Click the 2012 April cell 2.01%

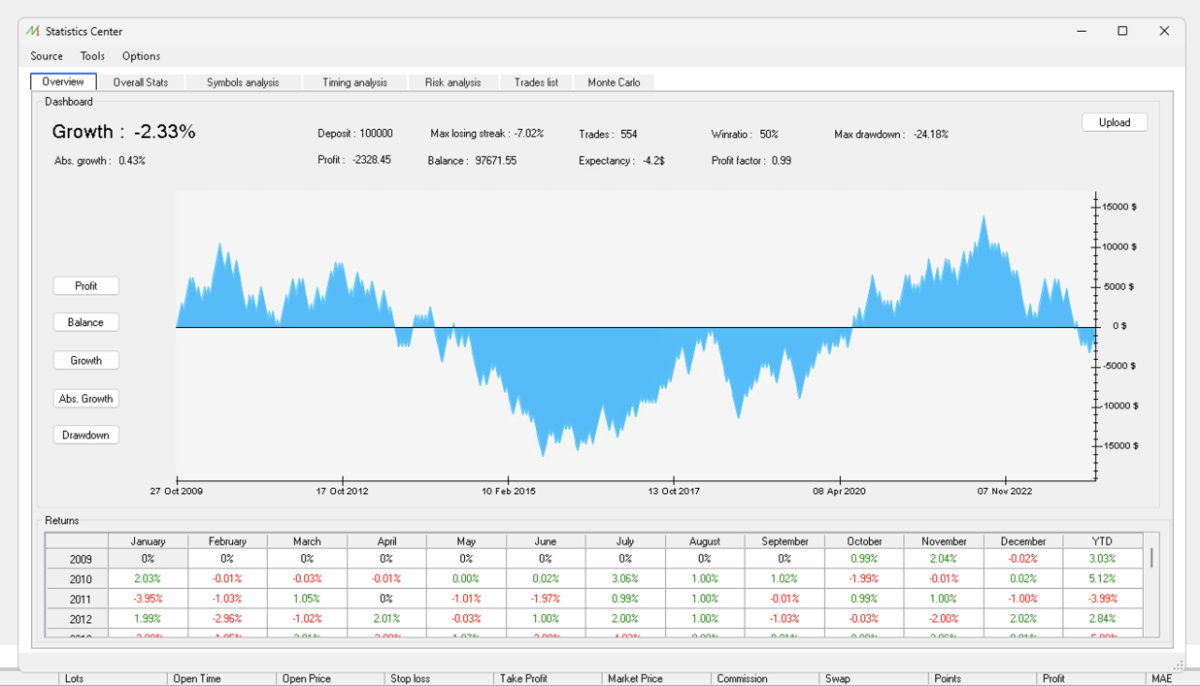[386, 617]
